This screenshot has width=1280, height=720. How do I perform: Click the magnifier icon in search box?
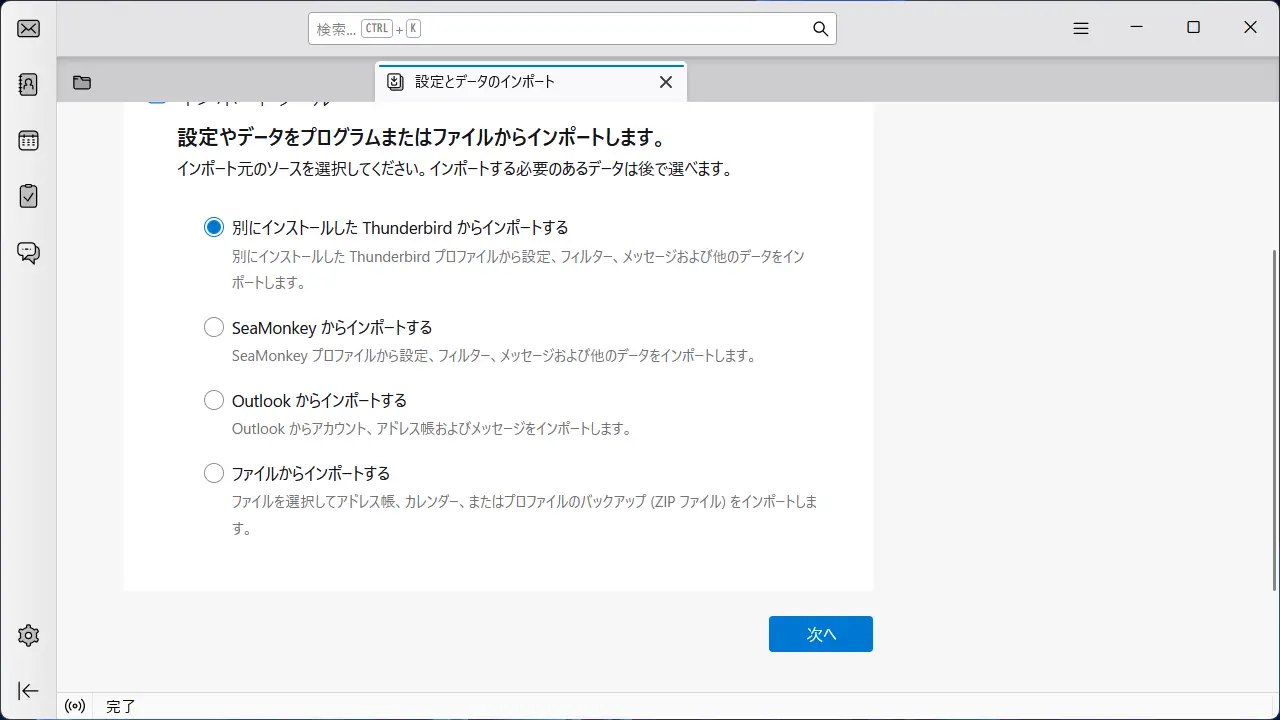(x=820, y=29)
